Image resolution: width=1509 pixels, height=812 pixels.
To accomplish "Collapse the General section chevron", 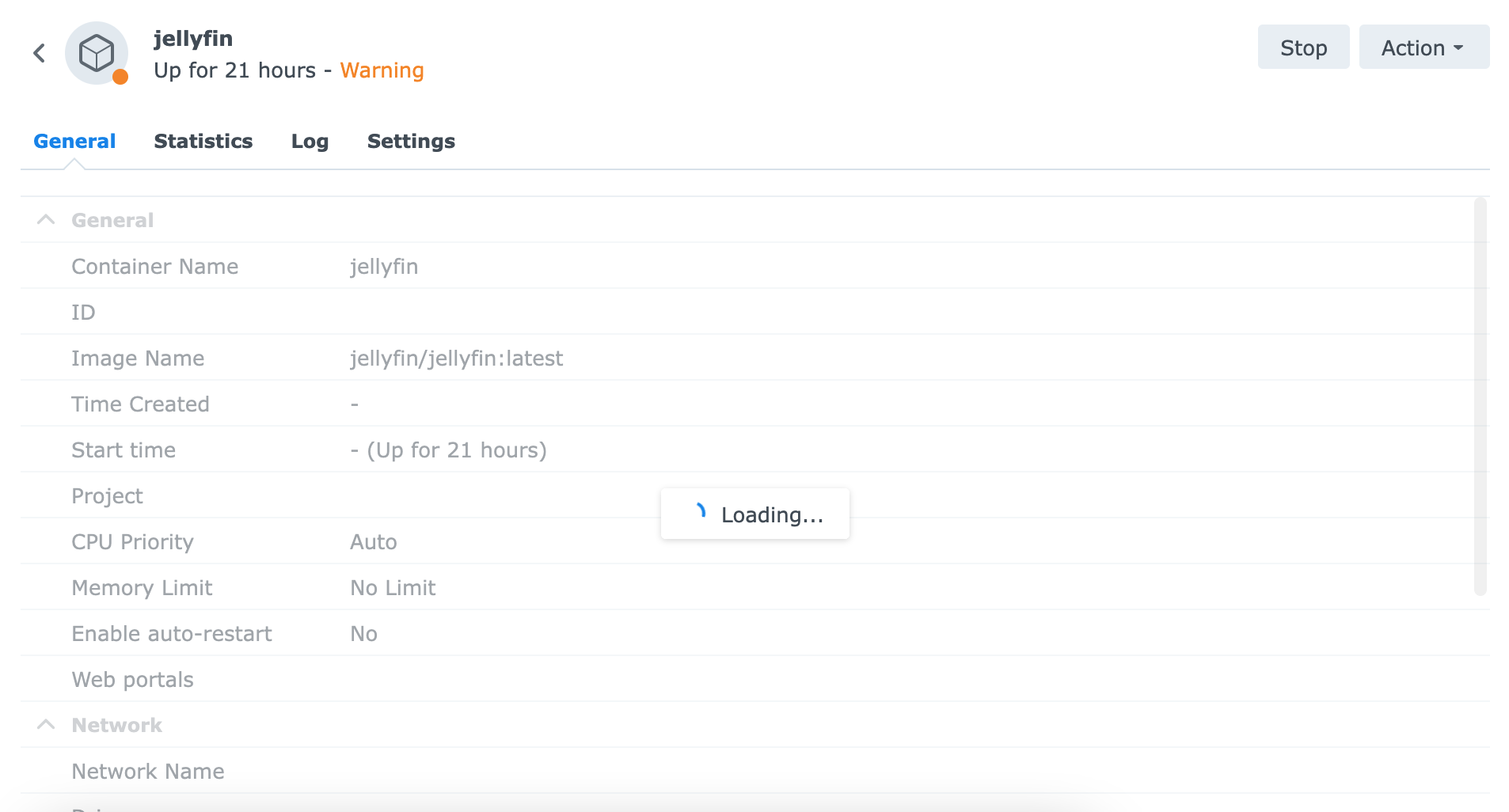I will 46,220.
